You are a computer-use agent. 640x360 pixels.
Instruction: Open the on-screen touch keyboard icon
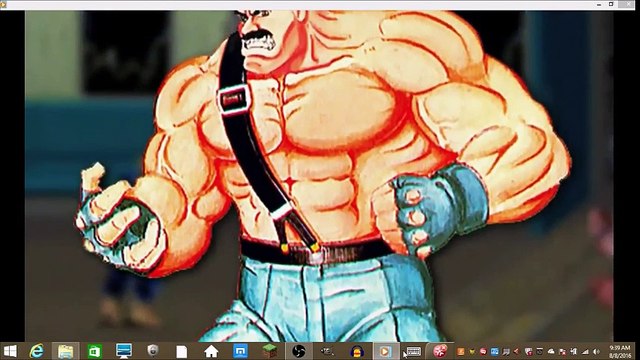(x=413, y=351)
